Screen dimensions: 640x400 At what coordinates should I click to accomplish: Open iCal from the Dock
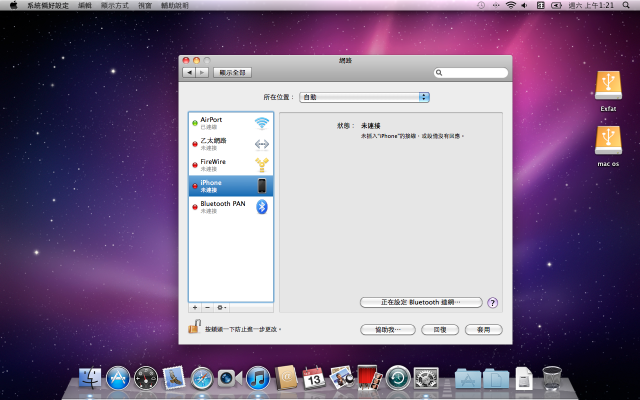[314, 378]
